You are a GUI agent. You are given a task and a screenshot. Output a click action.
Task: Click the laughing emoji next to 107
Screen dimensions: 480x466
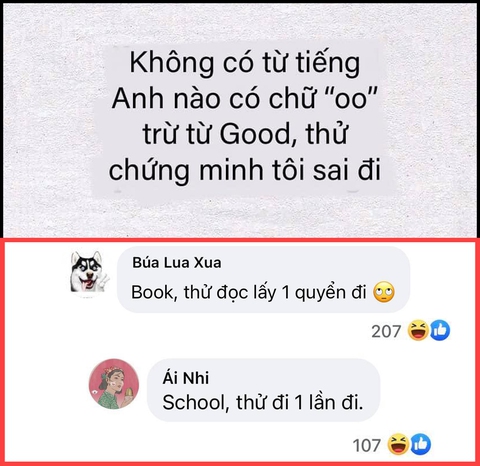pyautogui.click(x=399, y=444)
